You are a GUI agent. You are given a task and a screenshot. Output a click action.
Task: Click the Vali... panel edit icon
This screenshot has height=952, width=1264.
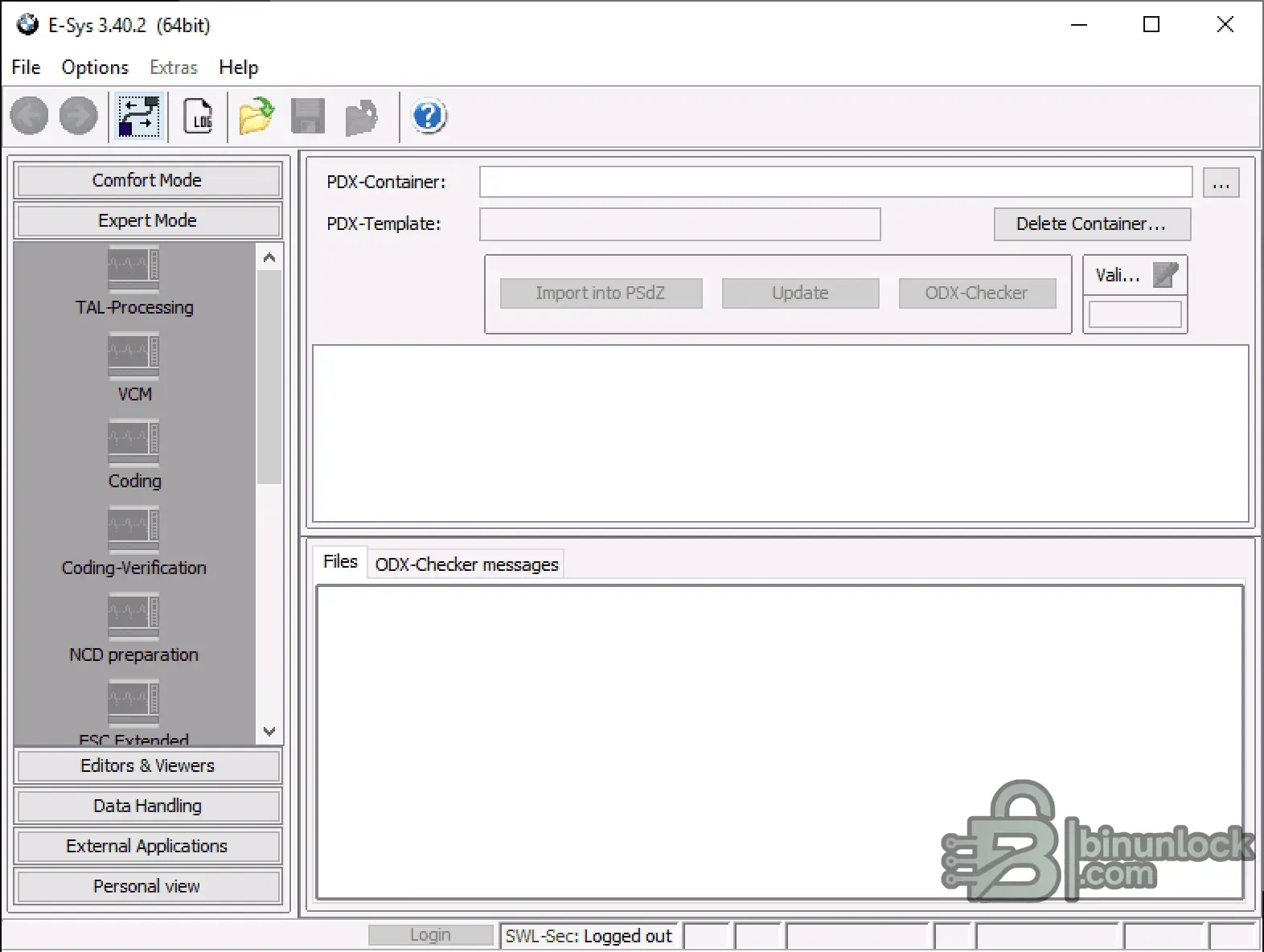[x=1165, y=275]
